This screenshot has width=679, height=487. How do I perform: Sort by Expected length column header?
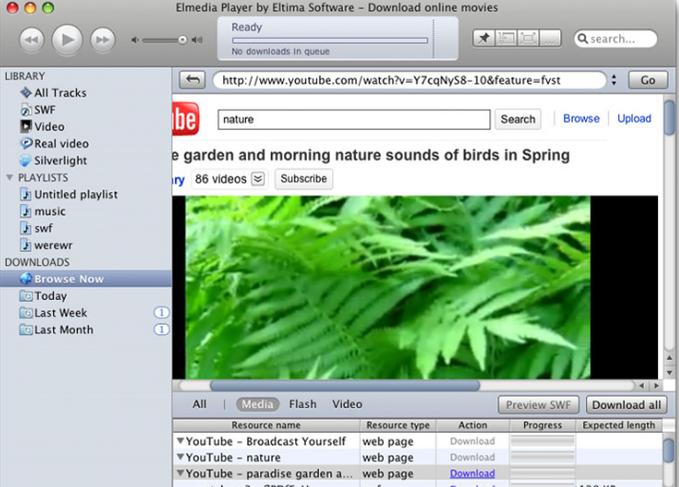click(619, 425)
